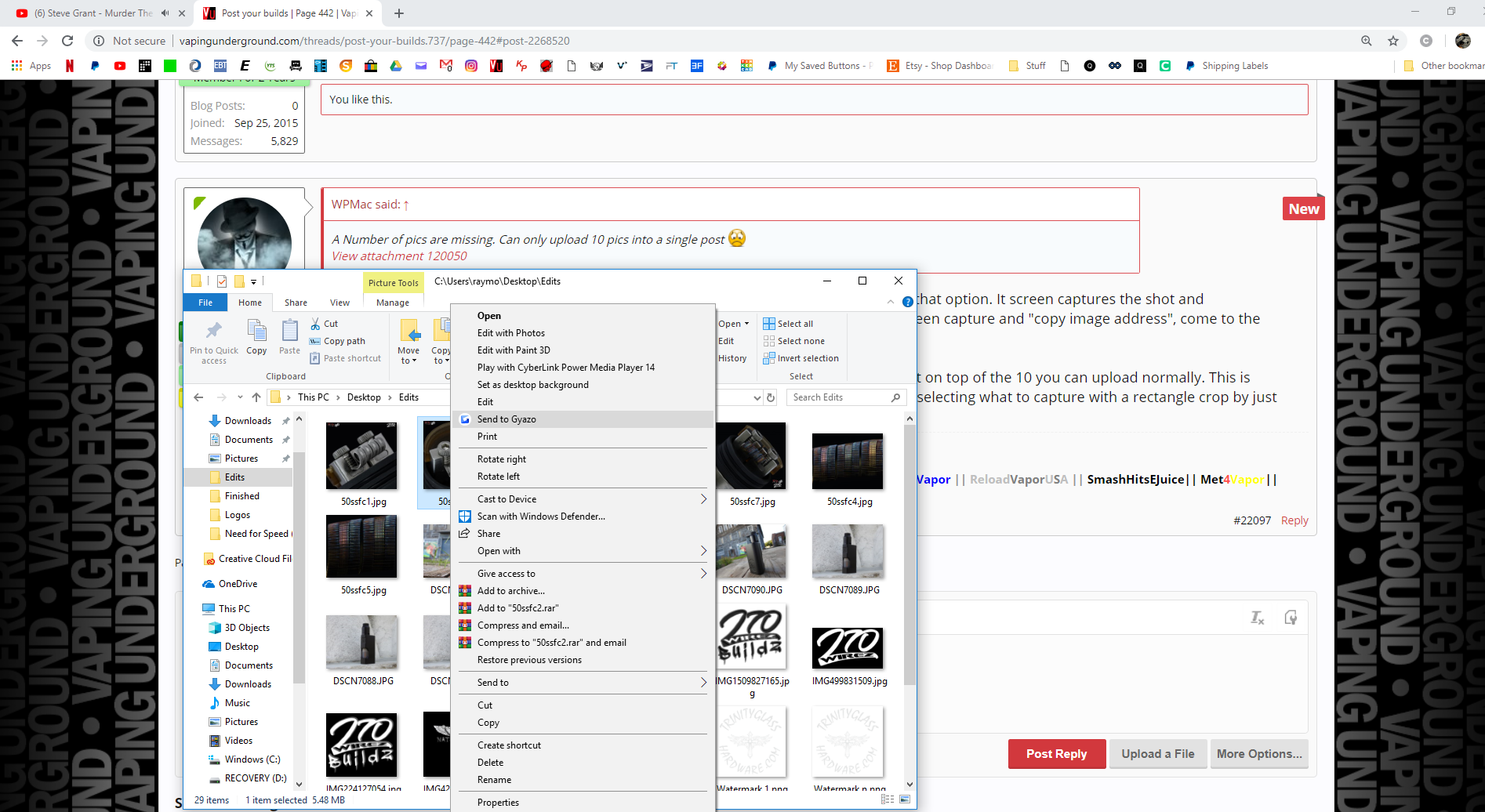Click the Cut scissors in ribbon
The width and height of the screenshot is (1485, 812).
point(315,324)
